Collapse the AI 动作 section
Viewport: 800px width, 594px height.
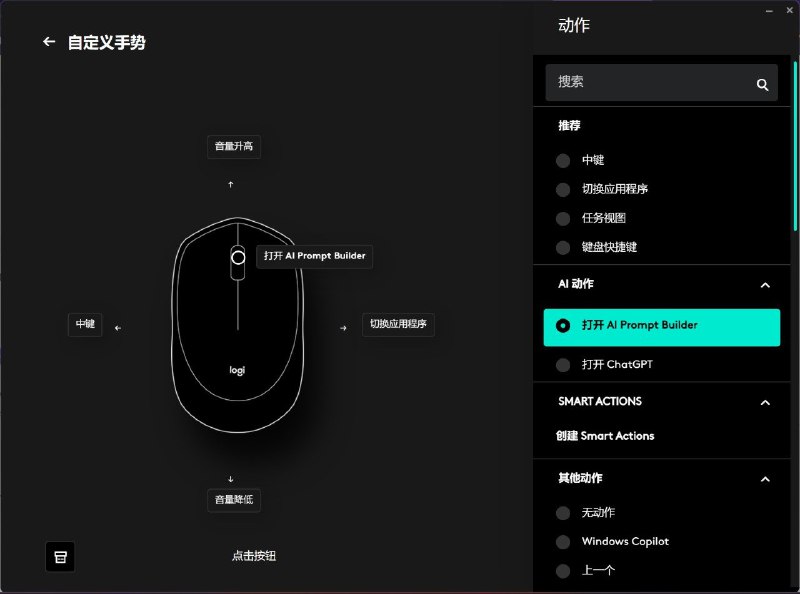point(765,285)
